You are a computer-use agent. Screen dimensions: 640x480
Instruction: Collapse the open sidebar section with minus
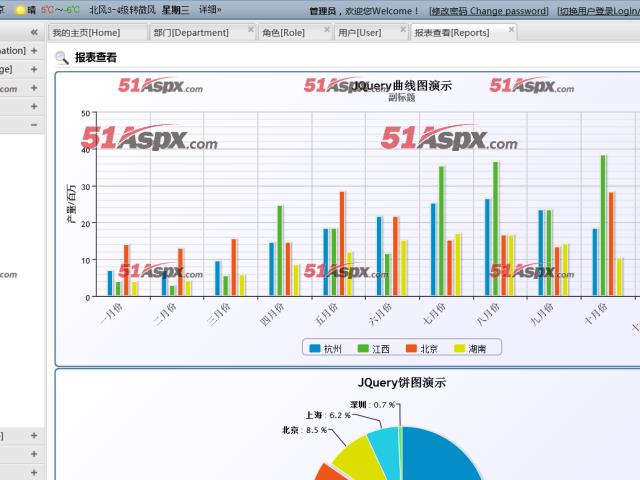point(34,125)
